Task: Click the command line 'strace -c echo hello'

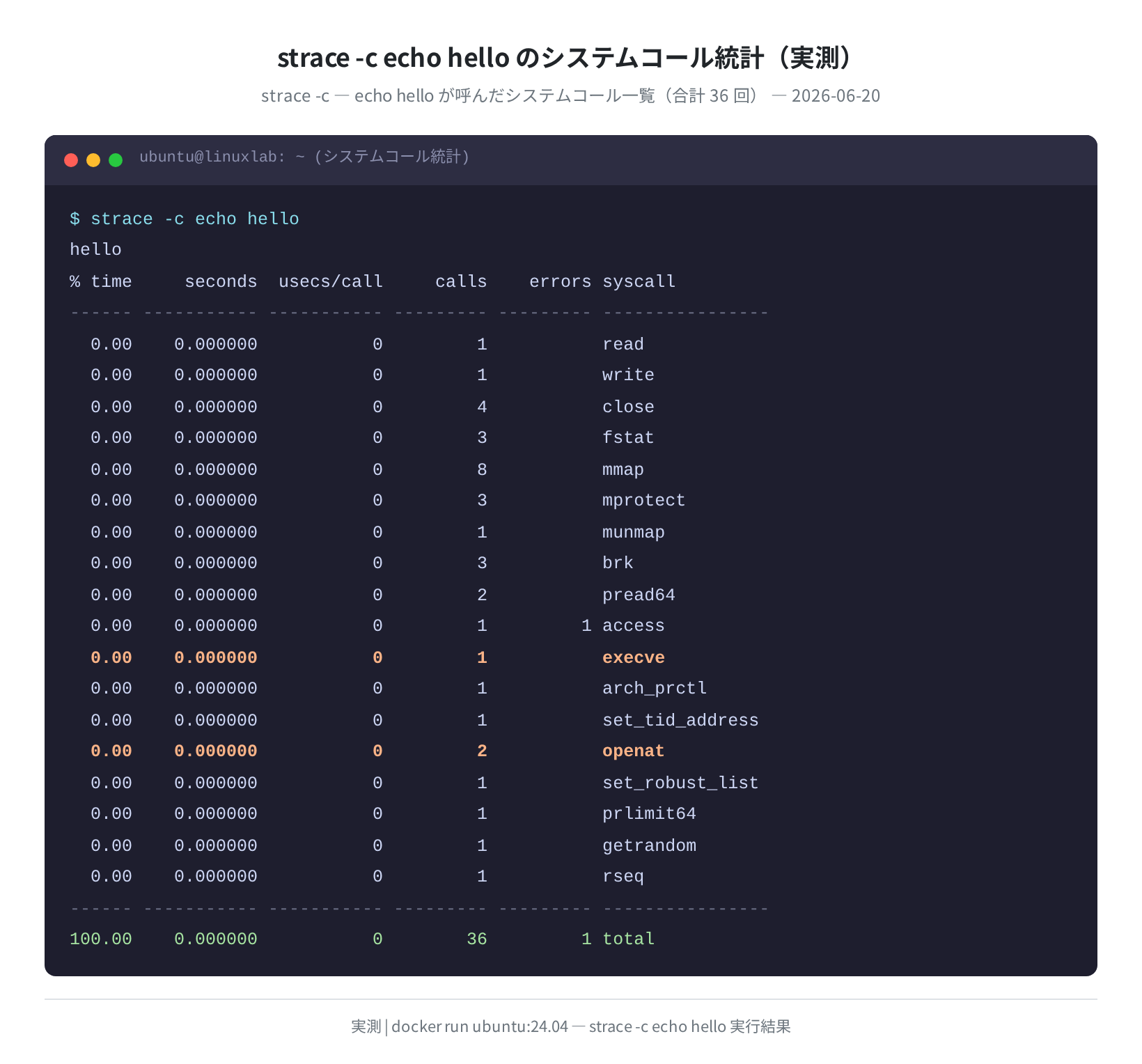Action: (x=195, y=219)
